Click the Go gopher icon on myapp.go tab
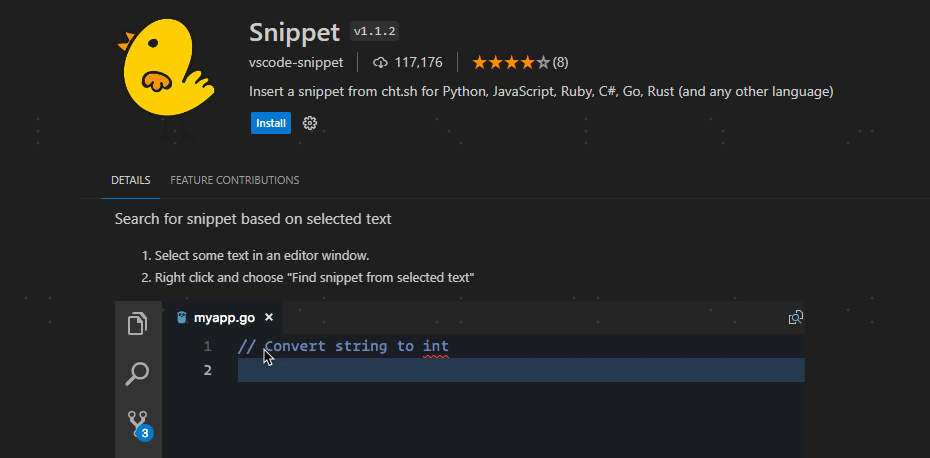The height and width of the screenshot is (458, 930). (x=182, y=317)
